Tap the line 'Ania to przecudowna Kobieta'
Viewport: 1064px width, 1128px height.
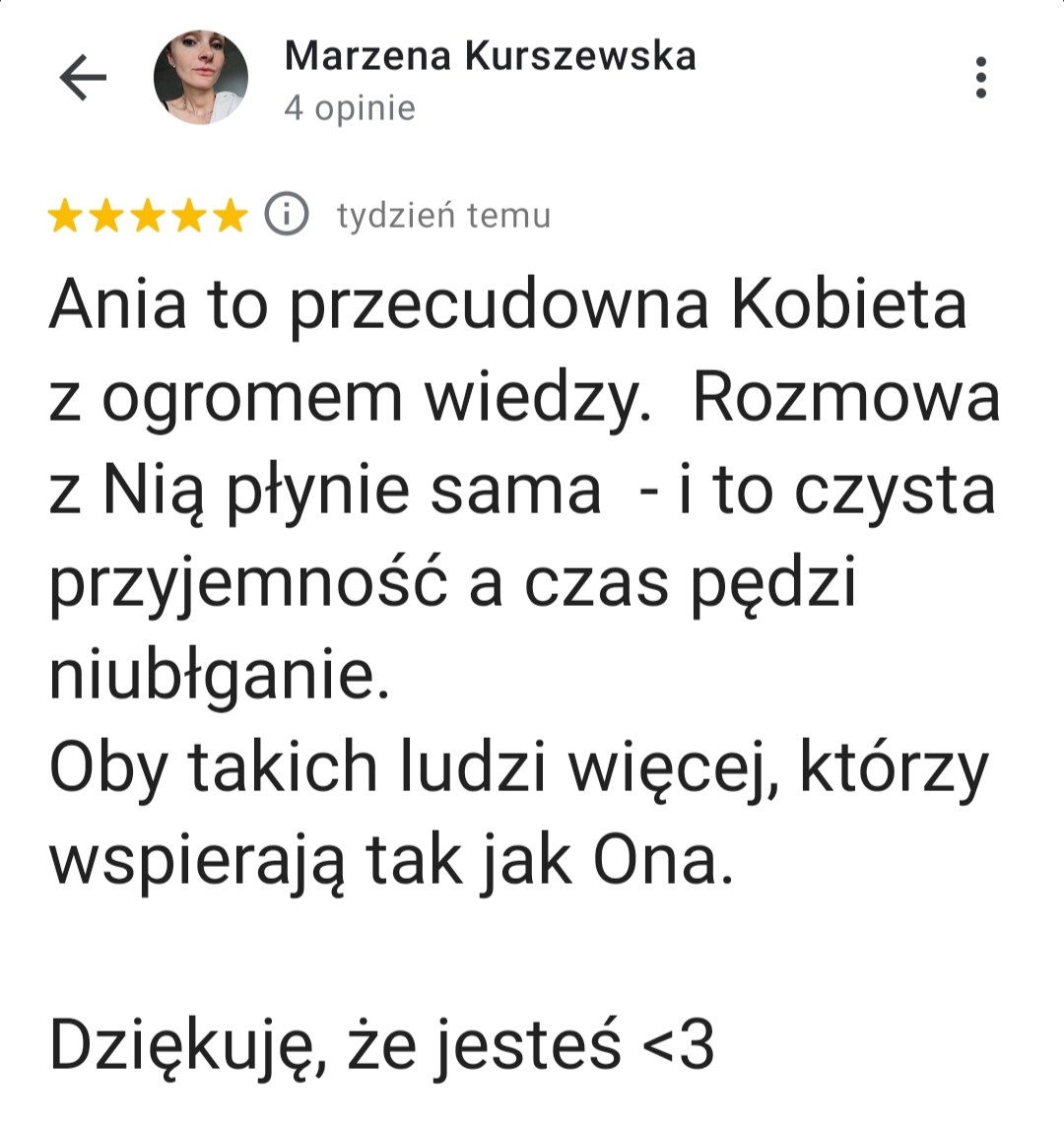pos(507,305)
